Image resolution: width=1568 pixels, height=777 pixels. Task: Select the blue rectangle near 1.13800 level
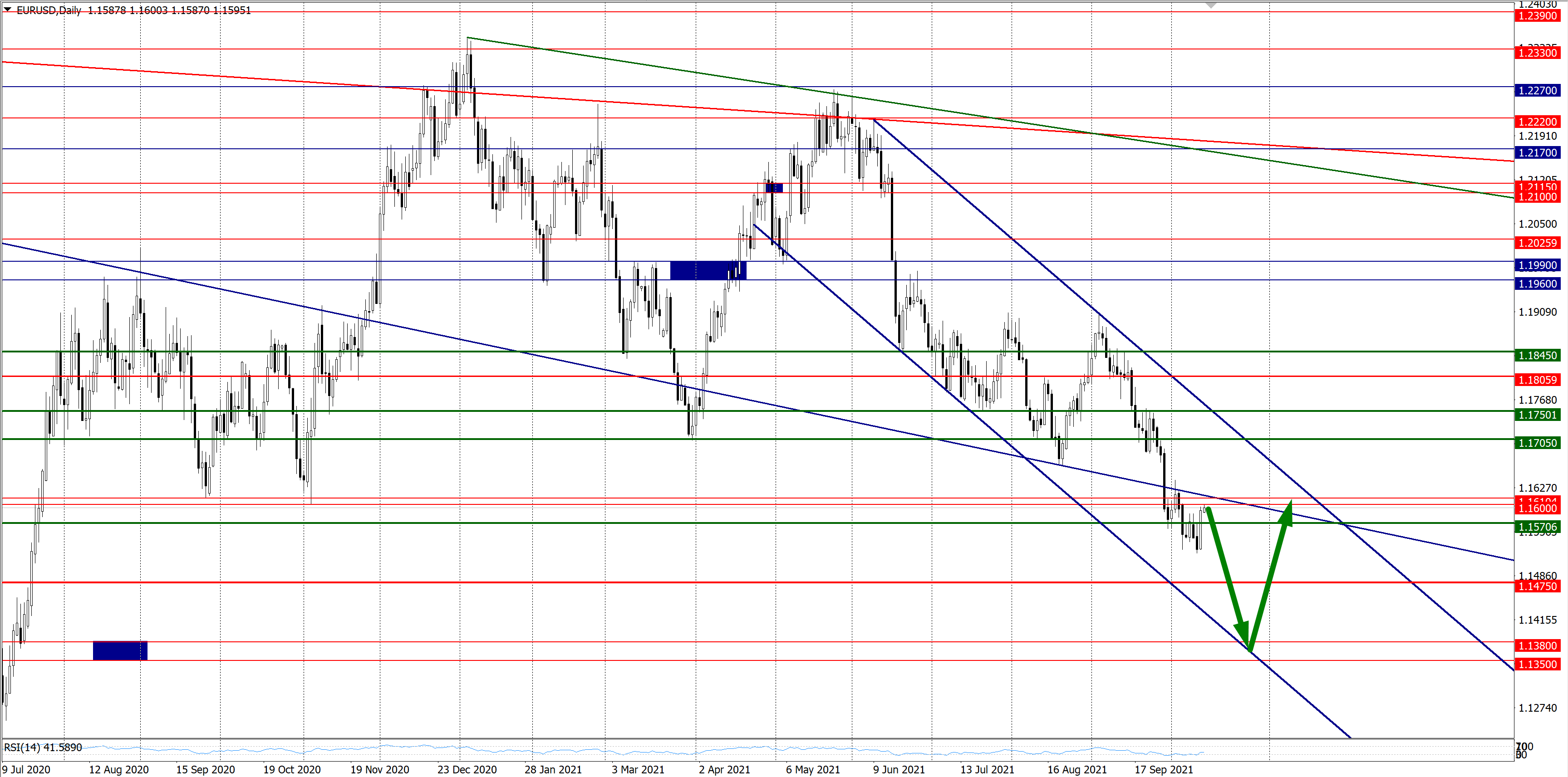[120, 650]
